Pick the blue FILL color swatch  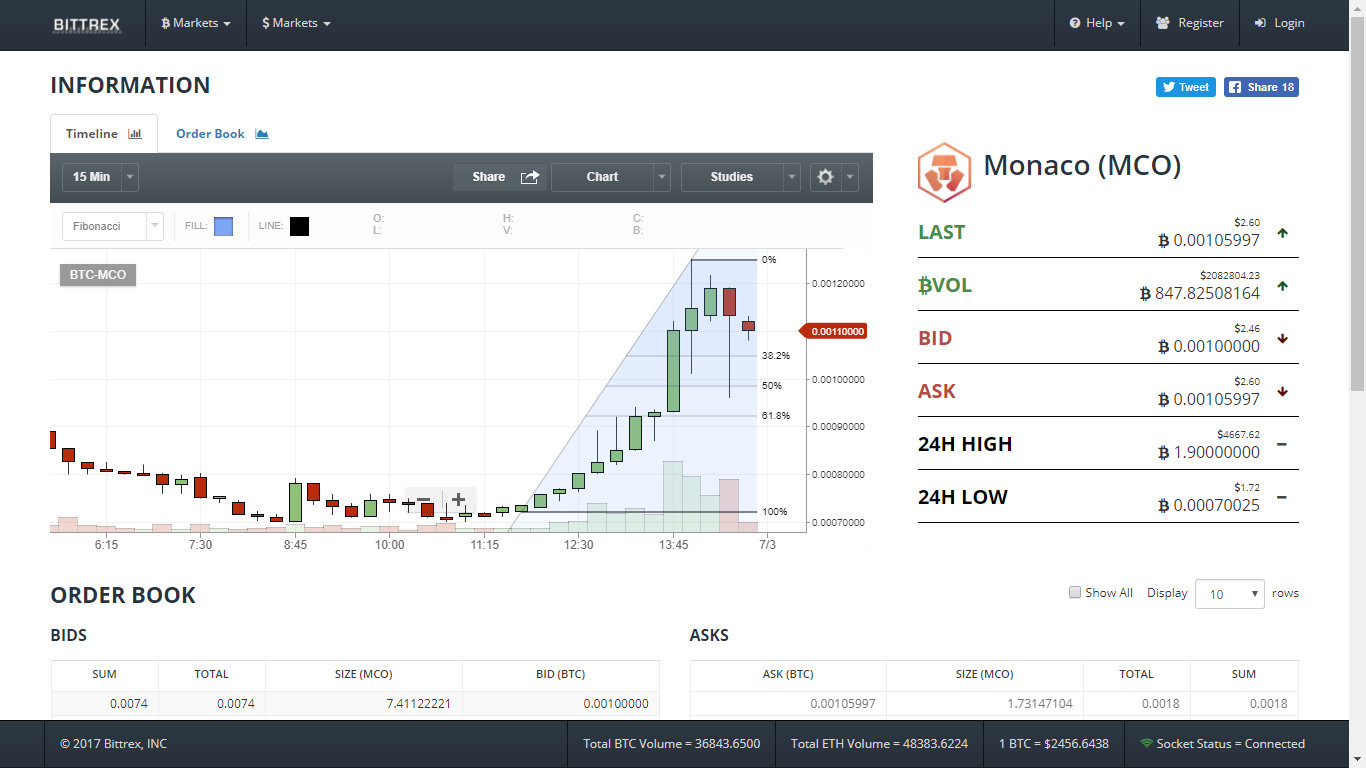pos(224,226)
